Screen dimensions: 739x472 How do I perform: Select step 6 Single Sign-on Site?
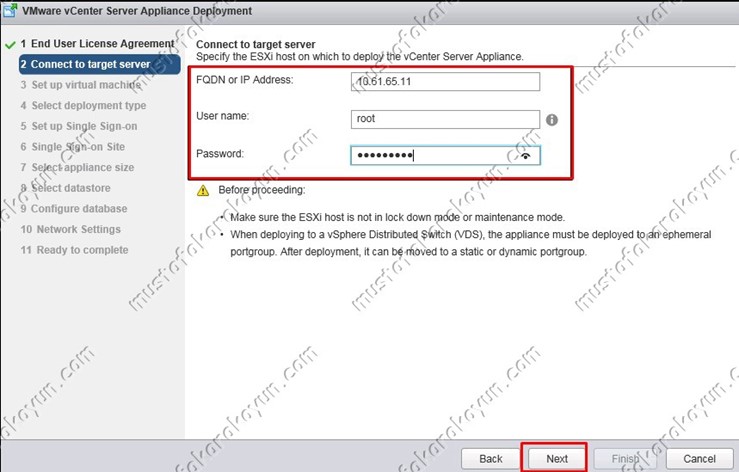point(73,147)
